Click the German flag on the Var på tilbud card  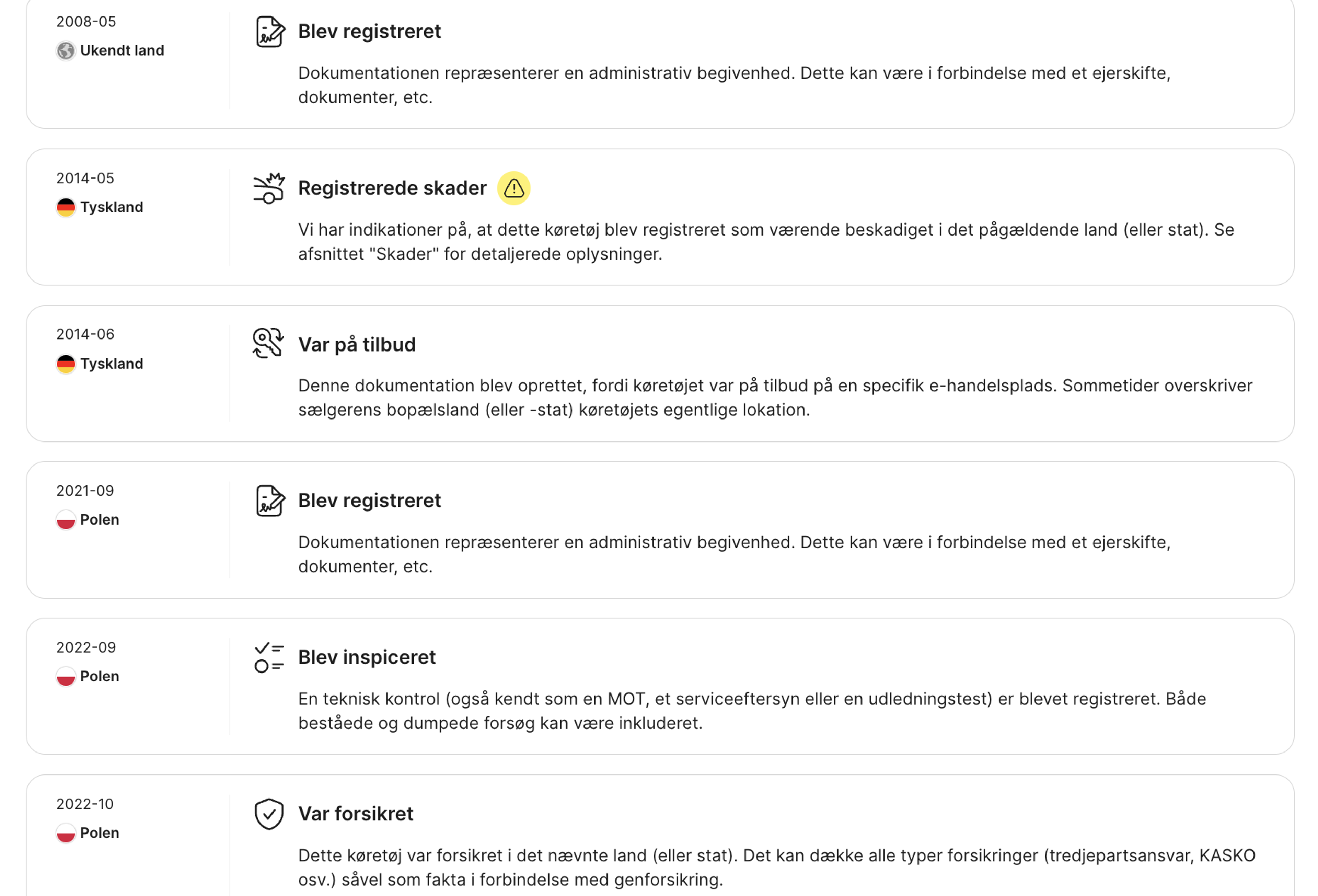65,364
